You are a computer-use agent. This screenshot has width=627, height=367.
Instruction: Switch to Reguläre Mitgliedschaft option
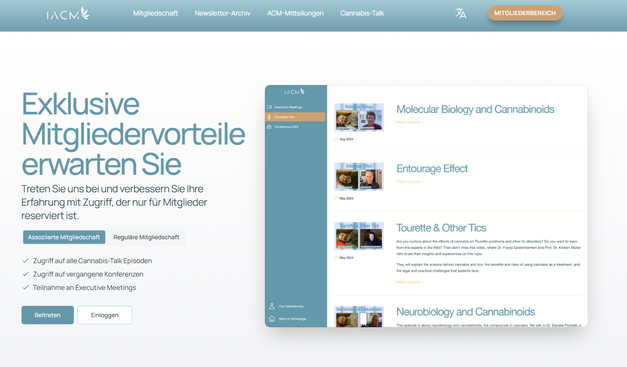[146, 237]
